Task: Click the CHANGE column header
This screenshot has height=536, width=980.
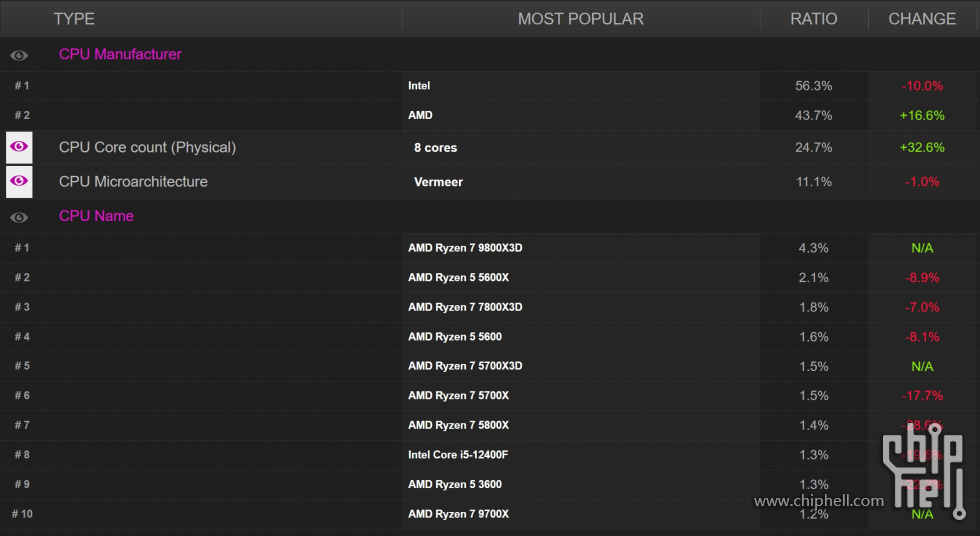Action: coord(922,19)
